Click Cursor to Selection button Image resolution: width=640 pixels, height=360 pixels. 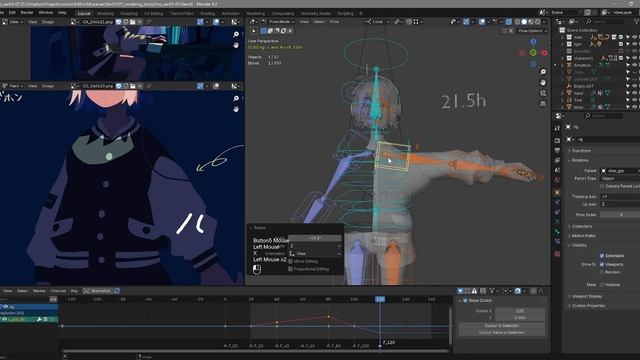[502, 326]
